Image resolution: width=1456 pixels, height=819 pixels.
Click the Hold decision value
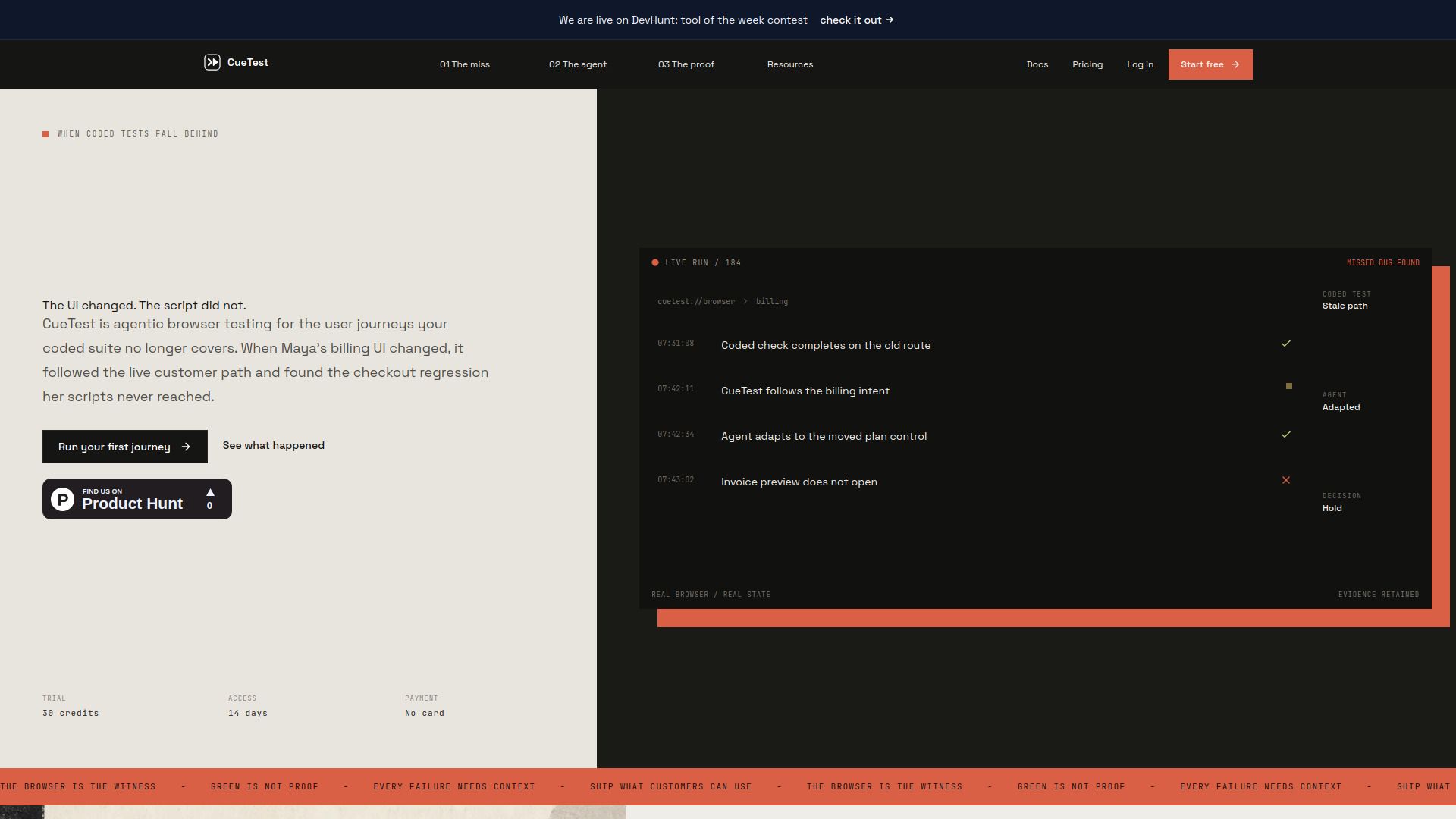[1332, 508]
